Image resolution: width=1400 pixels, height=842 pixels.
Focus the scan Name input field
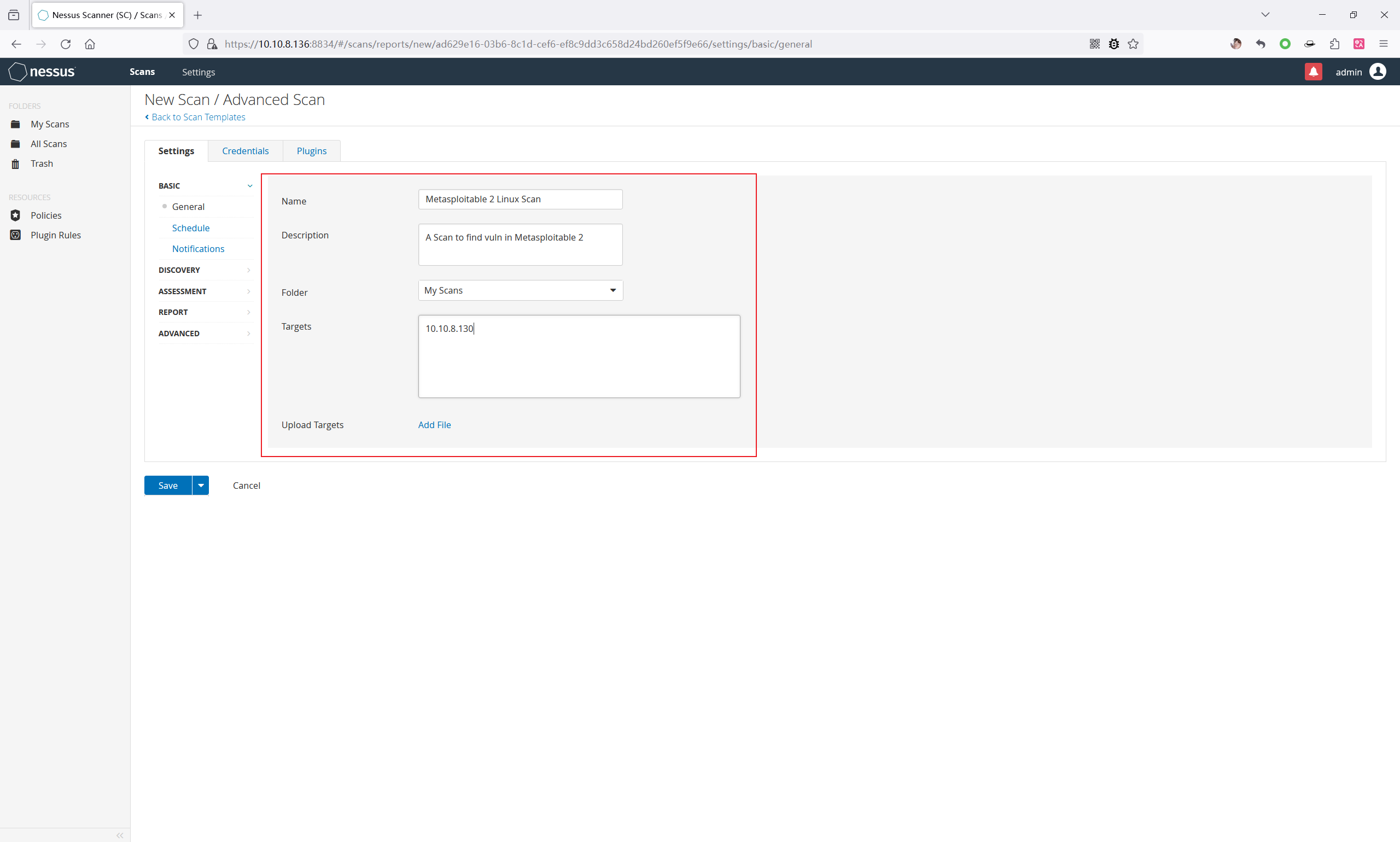click(x=521, y=199)
